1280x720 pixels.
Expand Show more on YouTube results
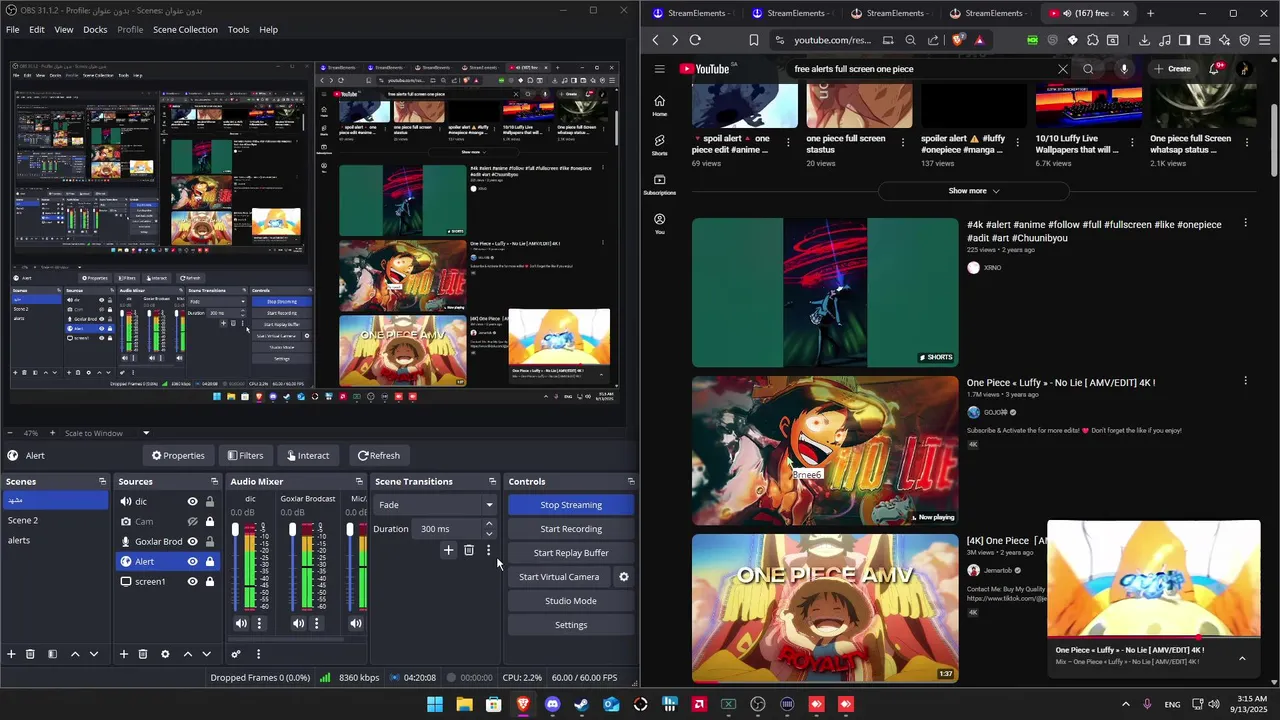973,190
